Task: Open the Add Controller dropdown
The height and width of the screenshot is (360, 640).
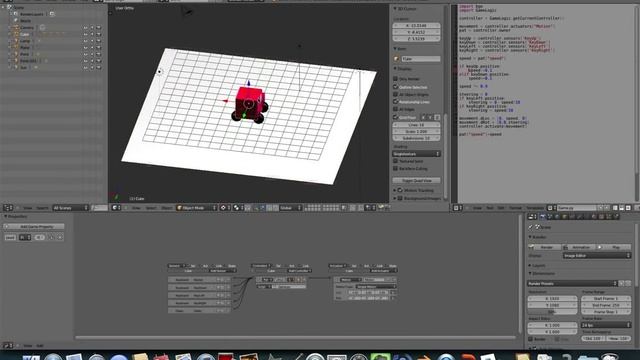Action: [x=299, y=271]
